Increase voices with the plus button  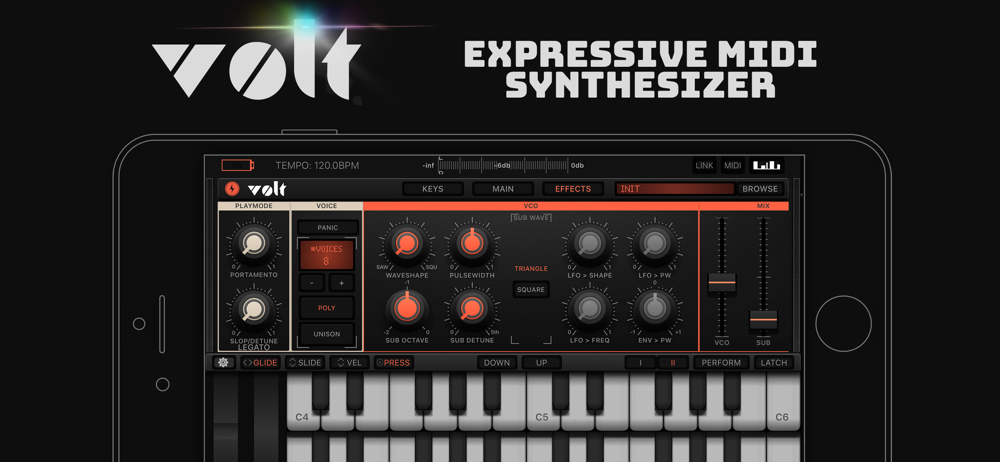click(341, 283)
